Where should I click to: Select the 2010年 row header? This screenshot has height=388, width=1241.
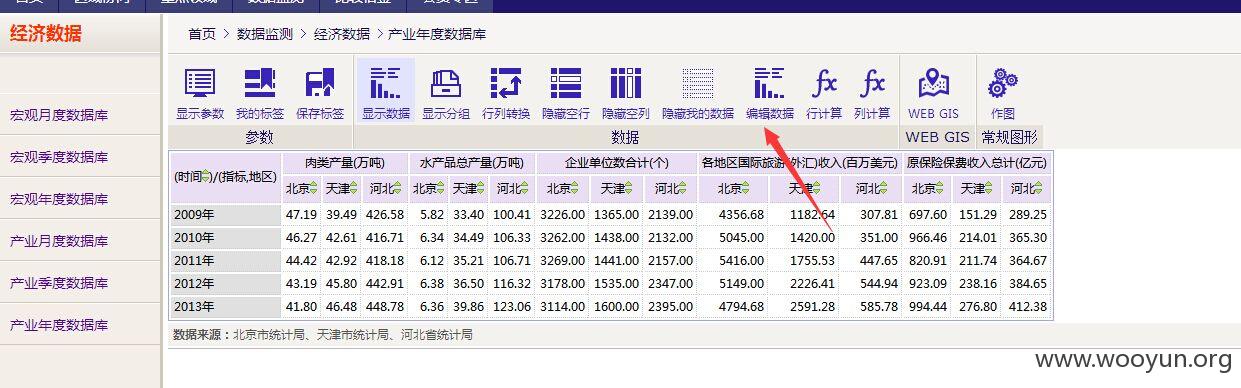(x=226, y=237)
